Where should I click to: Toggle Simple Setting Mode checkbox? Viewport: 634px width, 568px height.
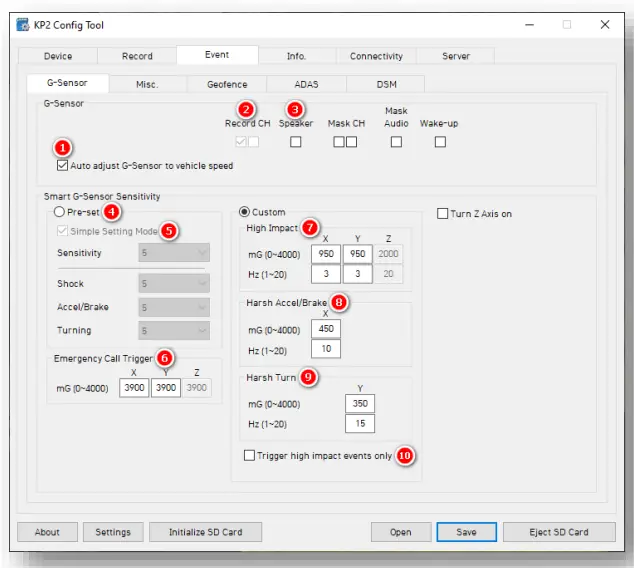click(x=62, y=231)
